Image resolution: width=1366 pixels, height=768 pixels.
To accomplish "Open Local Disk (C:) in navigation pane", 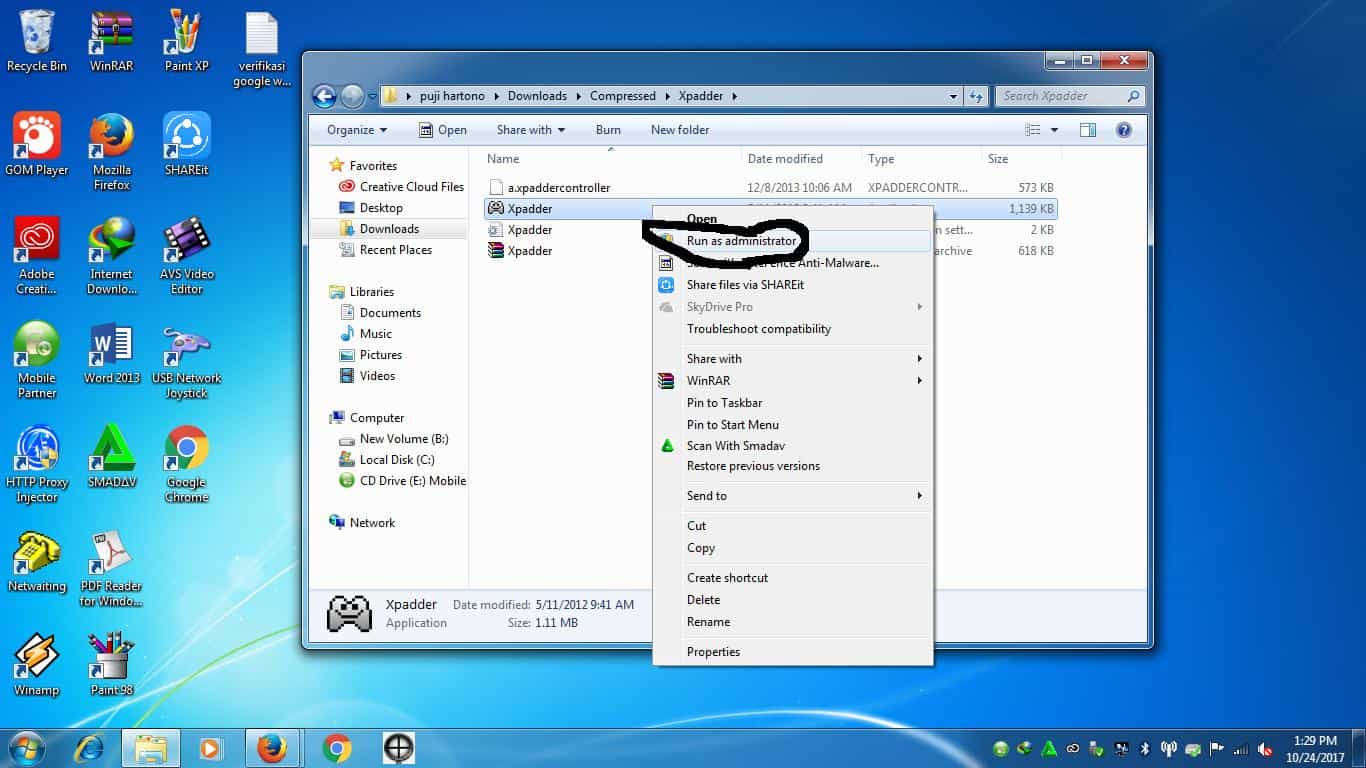I will click(387, 460).
